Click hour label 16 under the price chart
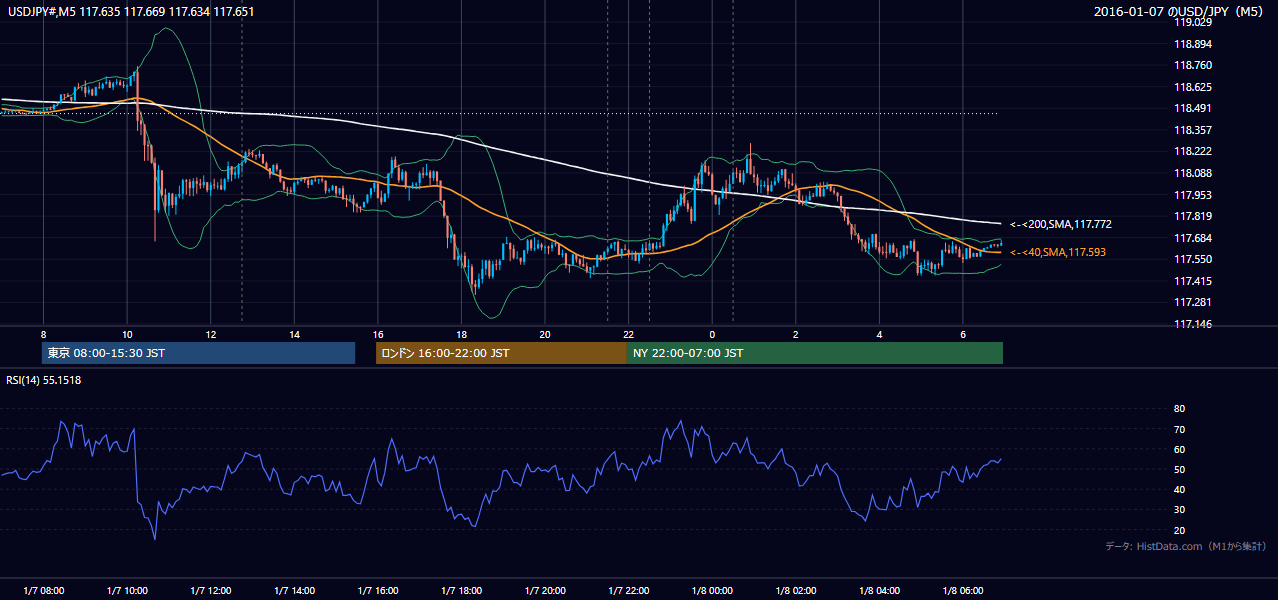 (378, 334)
